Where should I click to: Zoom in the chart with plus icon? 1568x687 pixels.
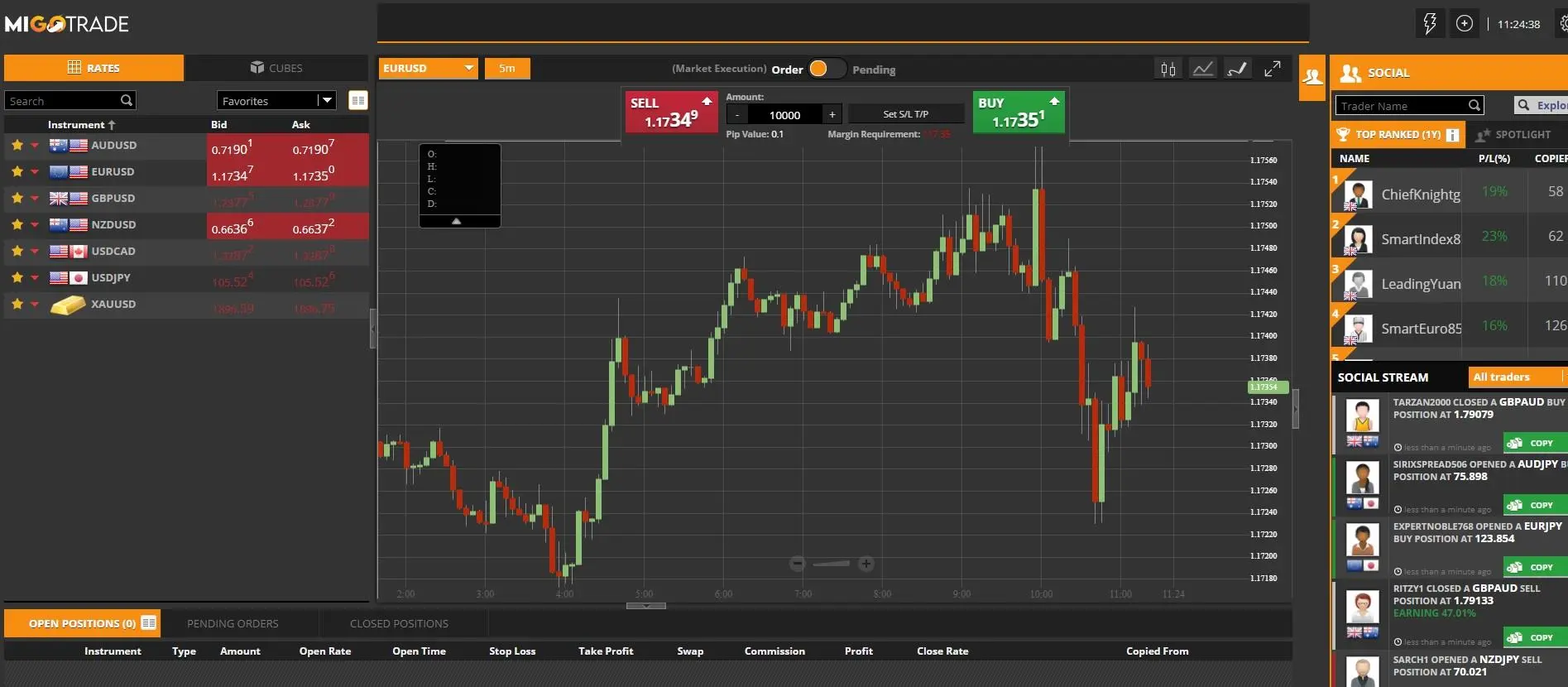point(866,564)
